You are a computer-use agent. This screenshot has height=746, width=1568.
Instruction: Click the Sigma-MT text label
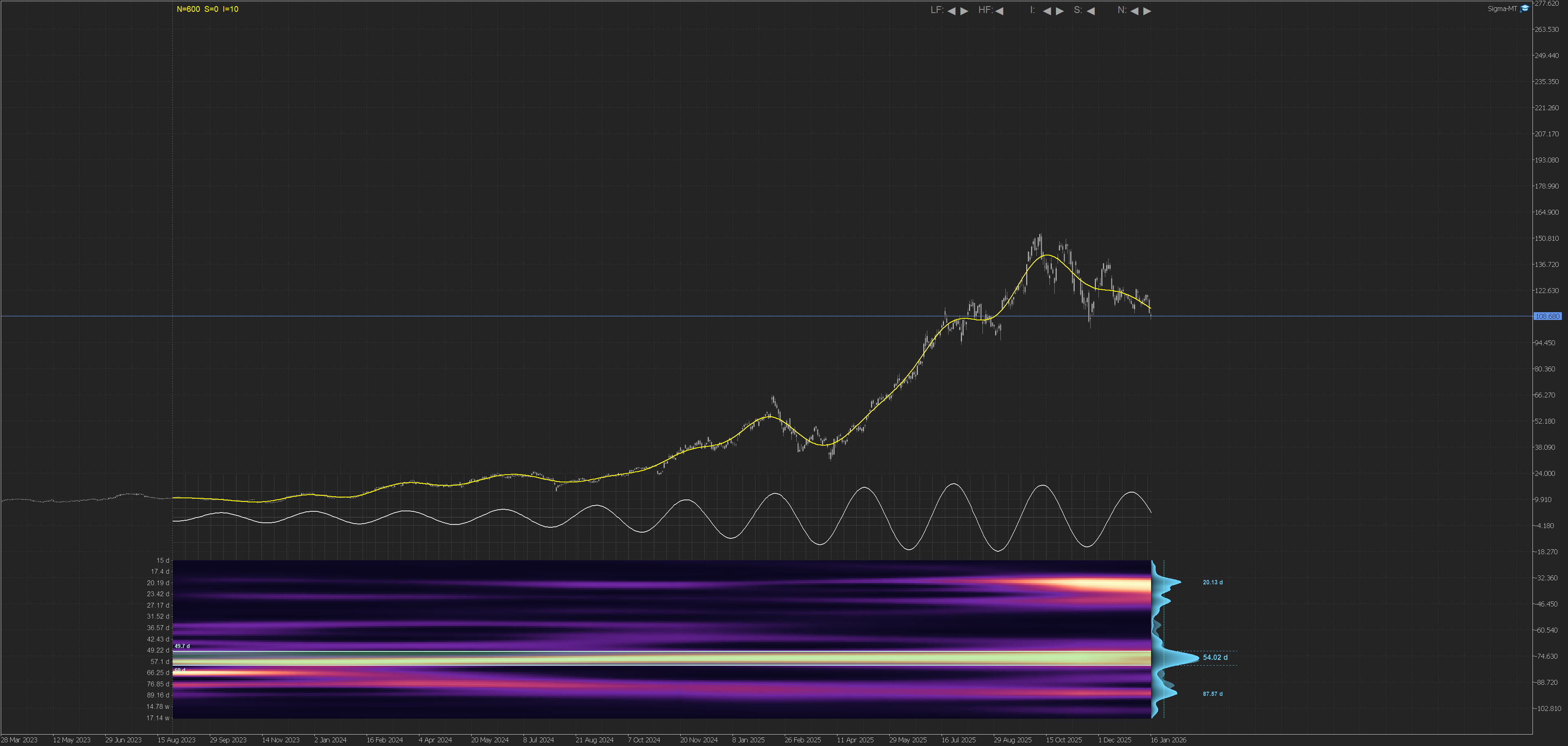pyautogui.click(x=1502, y=9)
